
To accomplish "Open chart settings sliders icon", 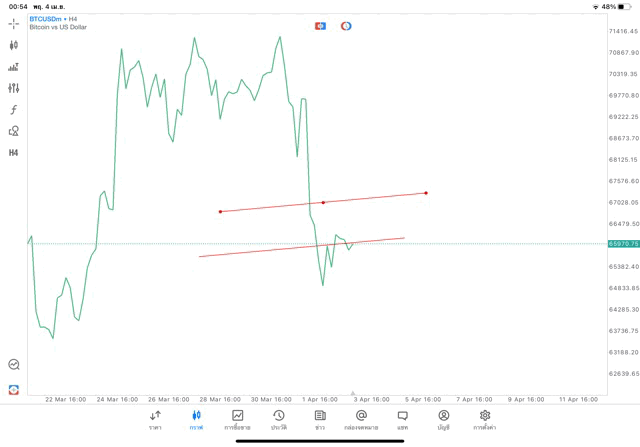I will click(14, 88).
